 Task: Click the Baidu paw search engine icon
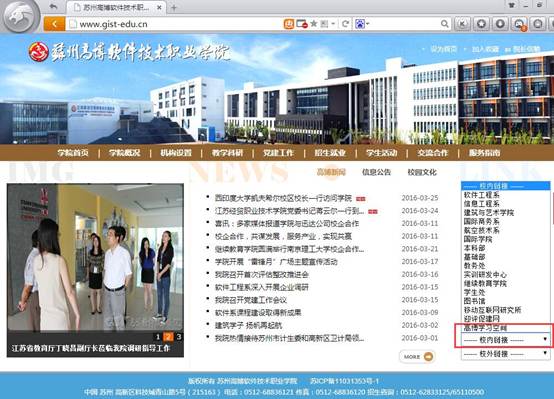point(360,24)
